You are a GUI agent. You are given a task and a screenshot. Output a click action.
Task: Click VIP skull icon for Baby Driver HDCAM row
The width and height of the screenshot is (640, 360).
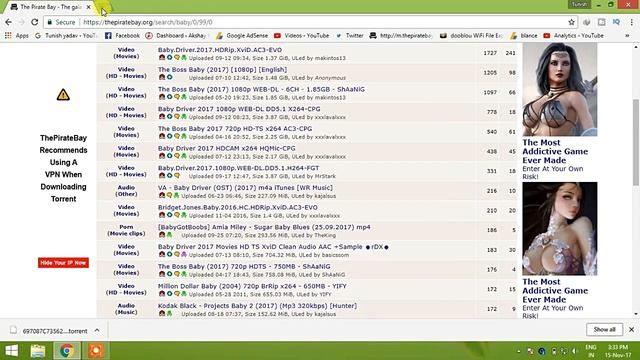tap(184, 156)
